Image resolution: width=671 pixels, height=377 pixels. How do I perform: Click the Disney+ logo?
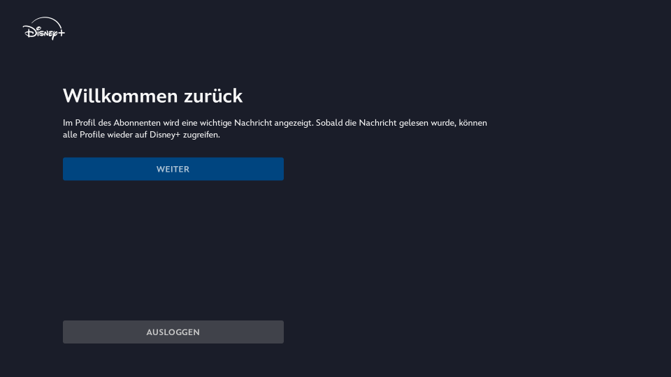(44, 29)
